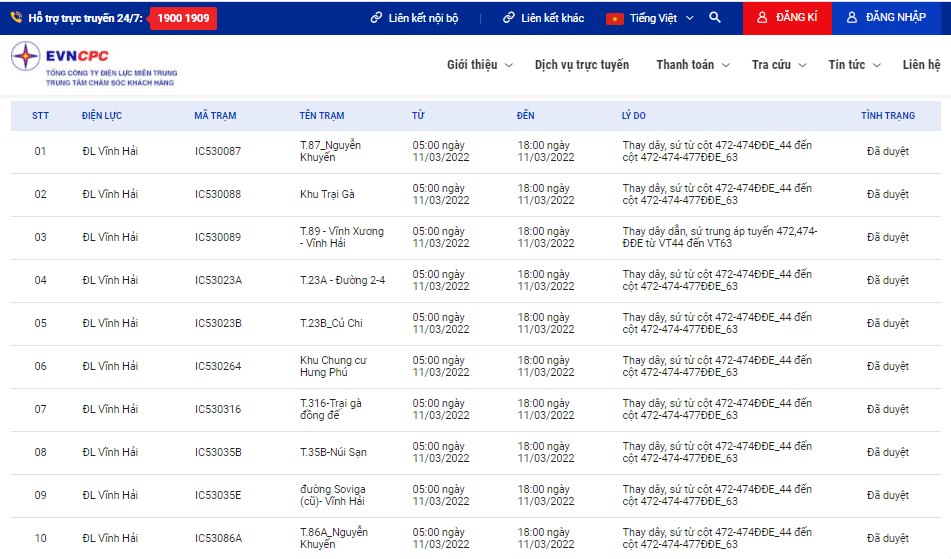Click the search magnifier icon
The width and height of the screenshot is (951, 559).
pos(714,18)
